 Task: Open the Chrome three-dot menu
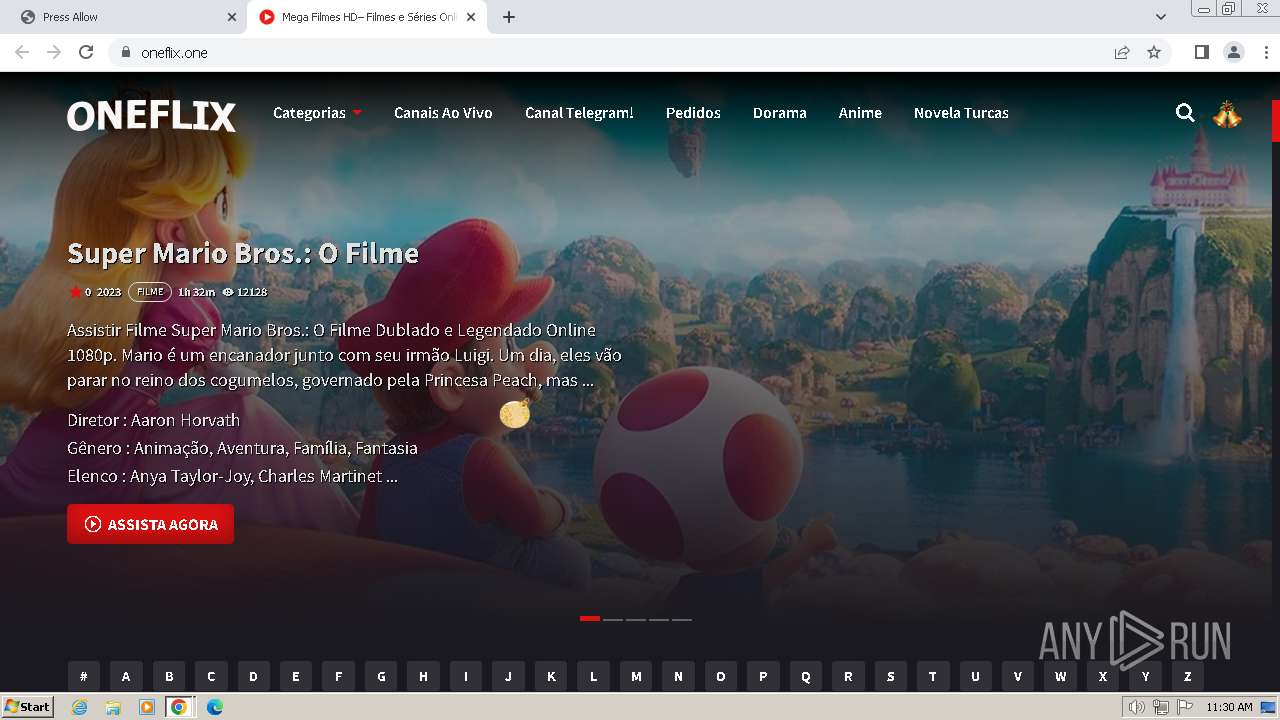(x=1266, y=52)
